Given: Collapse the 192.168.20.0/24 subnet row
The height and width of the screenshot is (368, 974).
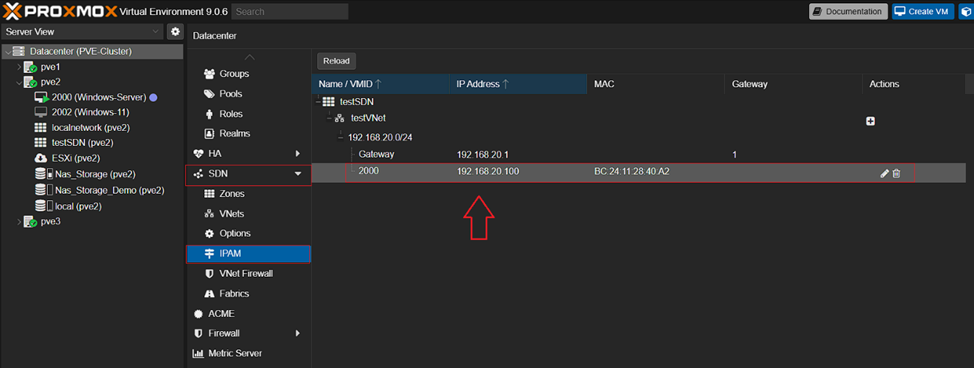Looking at the screenshot, I should coord(340,137).
